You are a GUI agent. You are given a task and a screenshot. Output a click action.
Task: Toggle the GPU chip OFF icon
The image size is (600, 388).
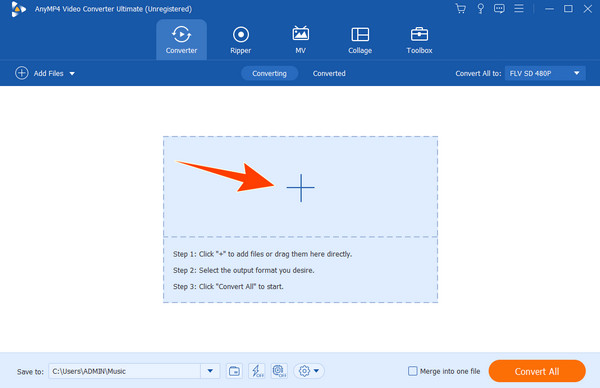tap(279, 371)
